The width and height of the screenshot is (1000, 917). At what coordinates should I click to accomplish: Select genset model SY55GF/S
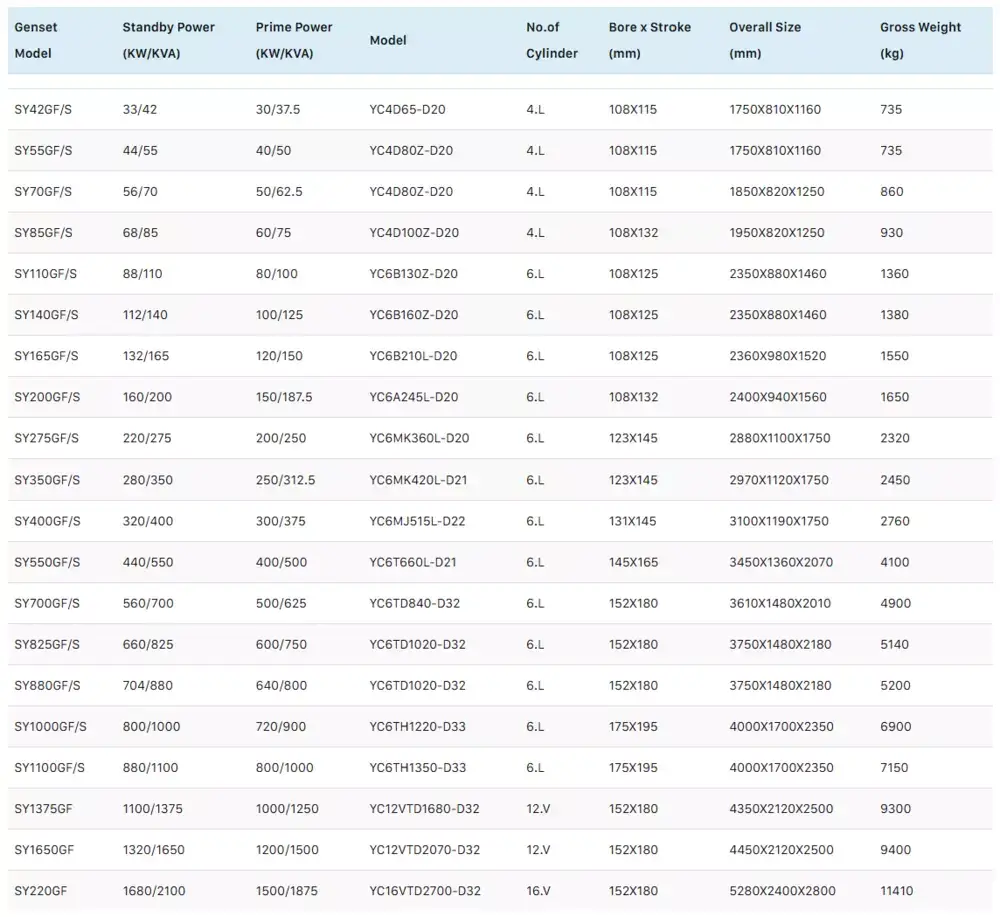(43, 150)
